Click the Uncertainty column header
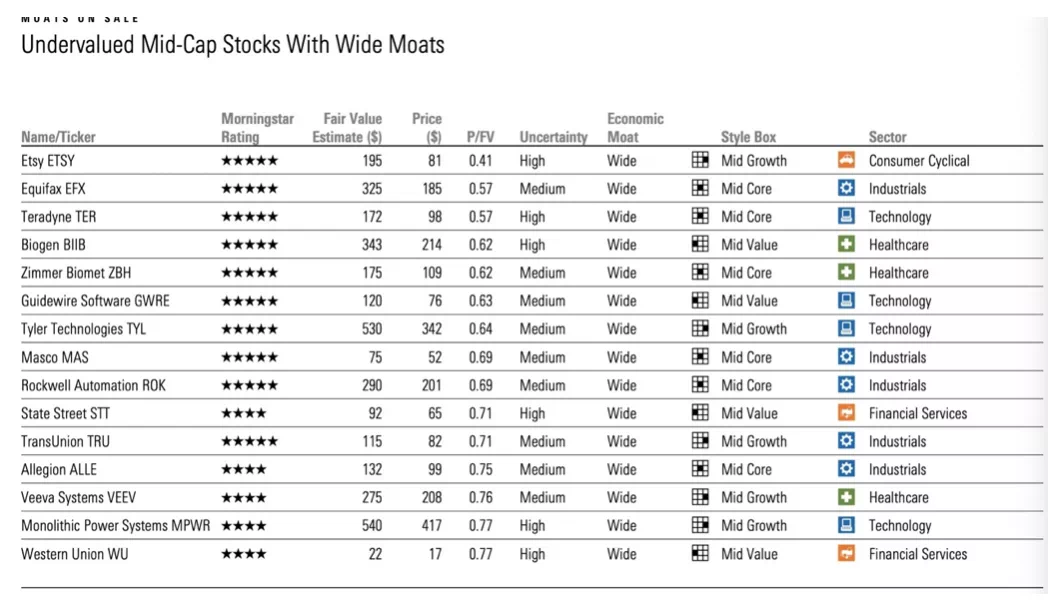1048x608 pixels. click(553, 137)
